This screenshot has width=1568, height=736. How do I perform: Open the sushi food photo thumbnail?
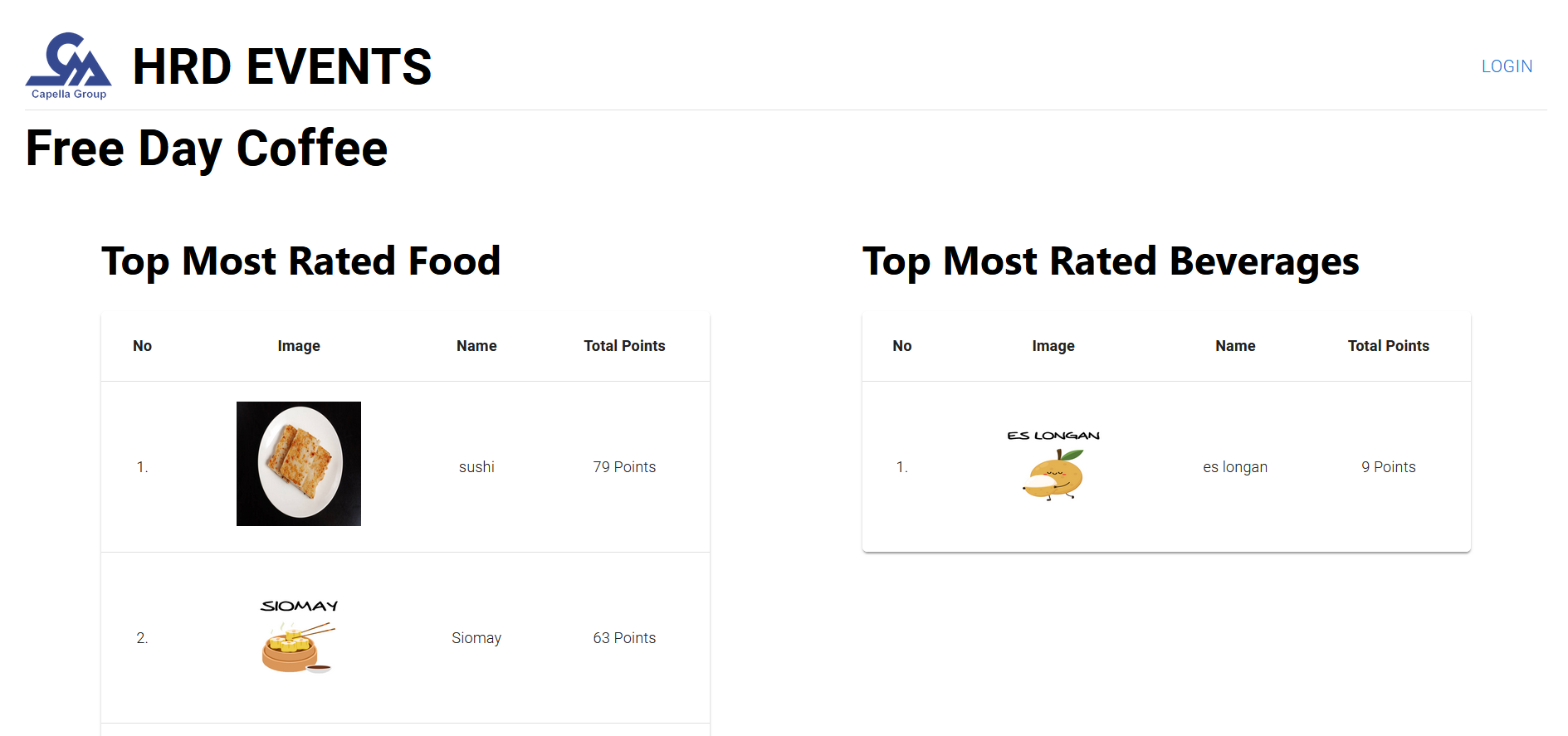[x=299, y=464]
